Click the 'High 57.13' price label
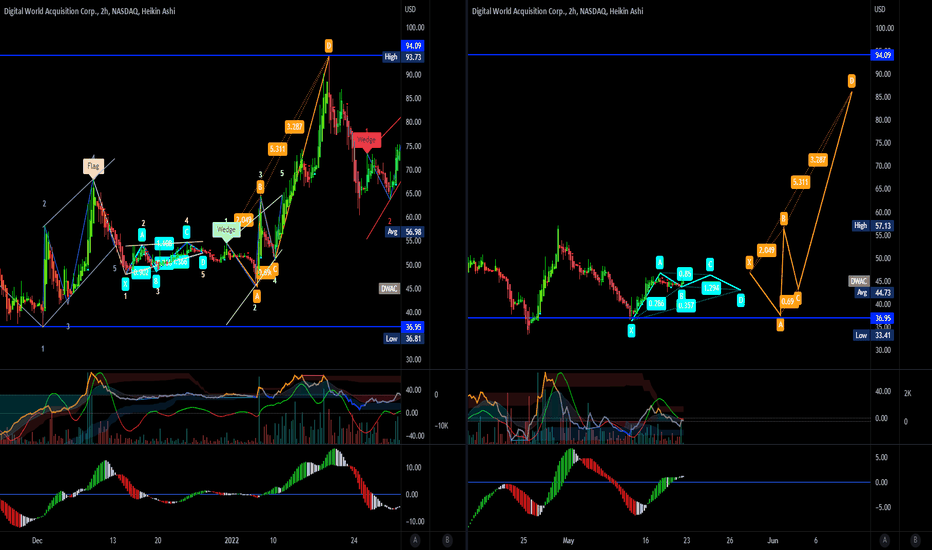This screenshot has height=550, width=932. coord(873,225)
